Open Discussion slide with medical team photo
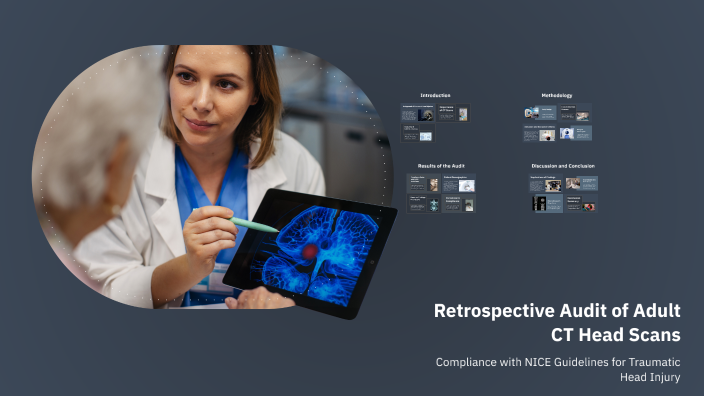Viewport: 704px width, 396px height. pos(546,183)
